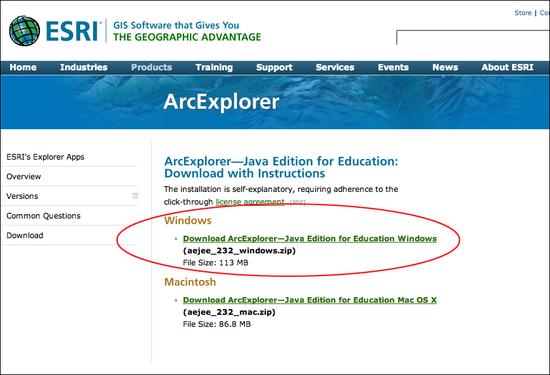The height and width of the screenshot is (375, 550).
Task: Go to the Training section
Action: point(214,67)
